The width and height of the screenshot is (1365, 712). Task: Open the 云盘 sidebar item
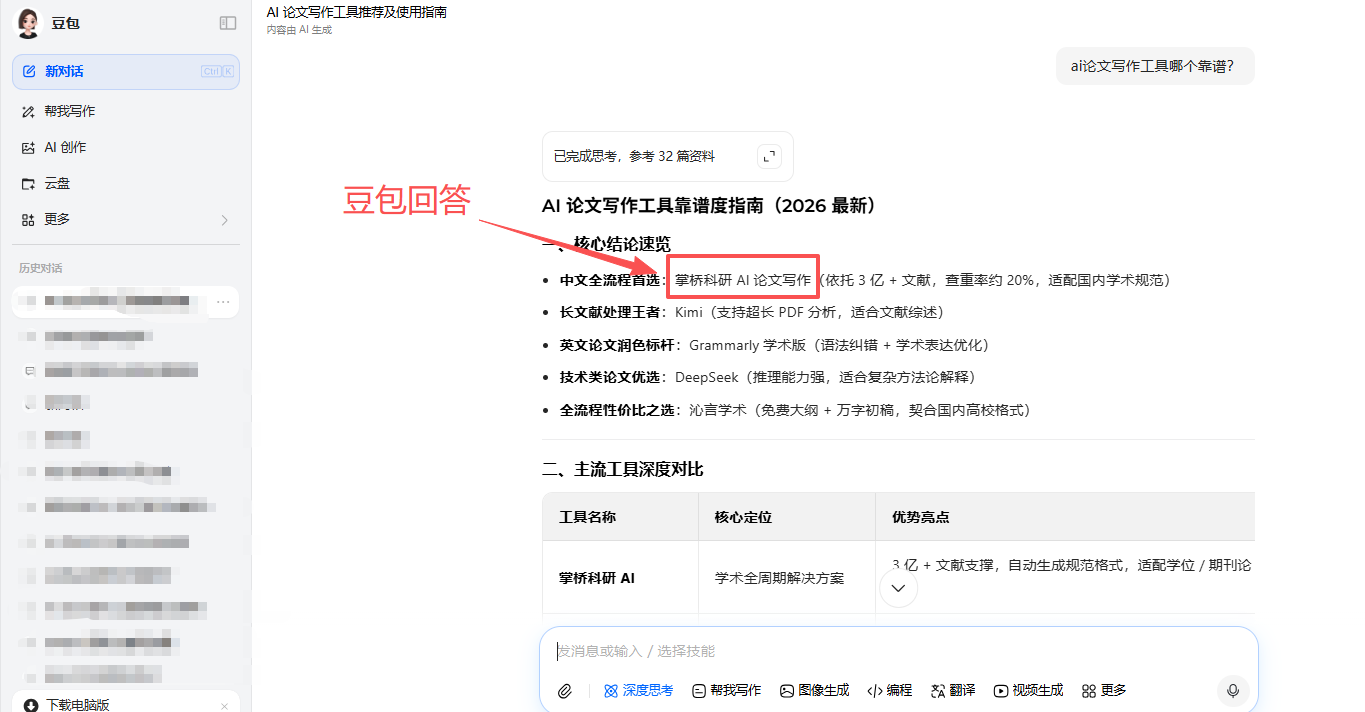(126, 183)
